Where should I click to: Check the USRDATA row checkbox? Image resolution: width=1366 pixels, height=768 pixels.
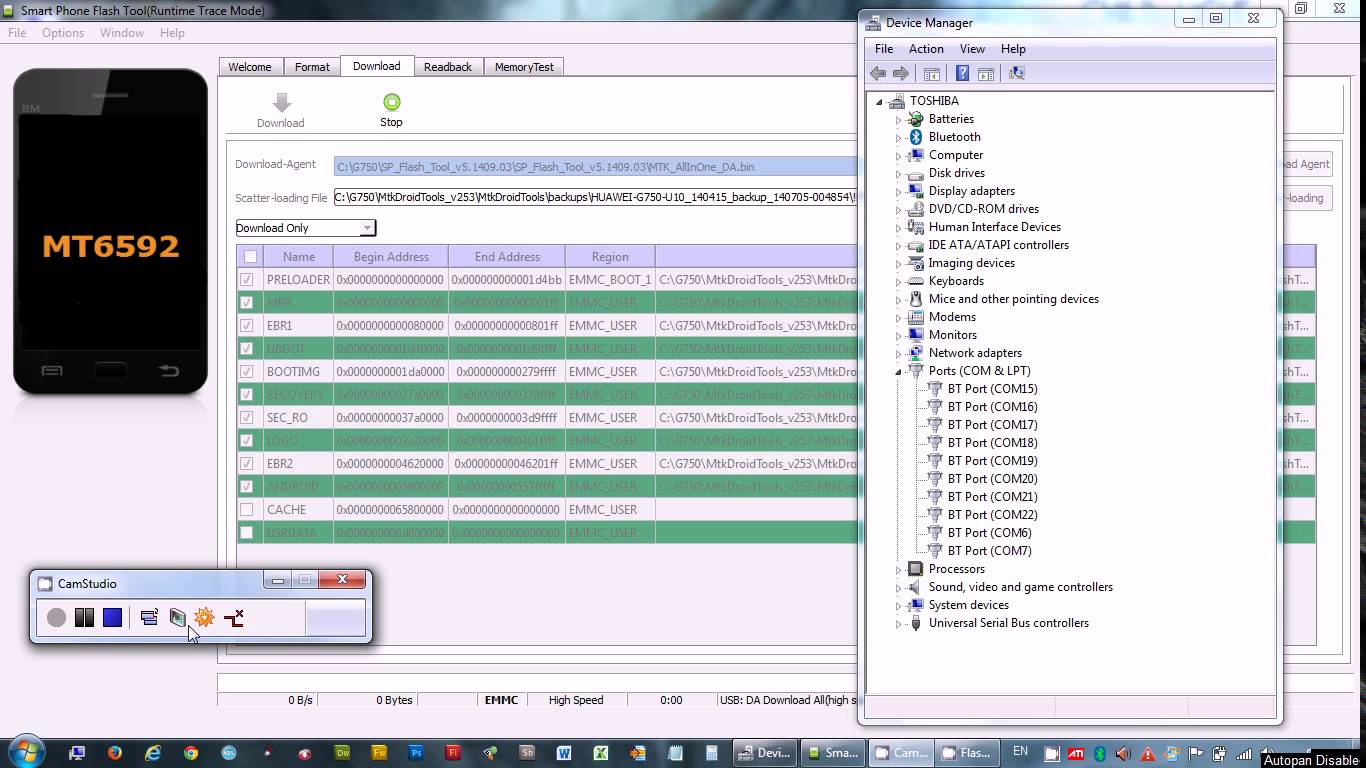click(247, 533)
